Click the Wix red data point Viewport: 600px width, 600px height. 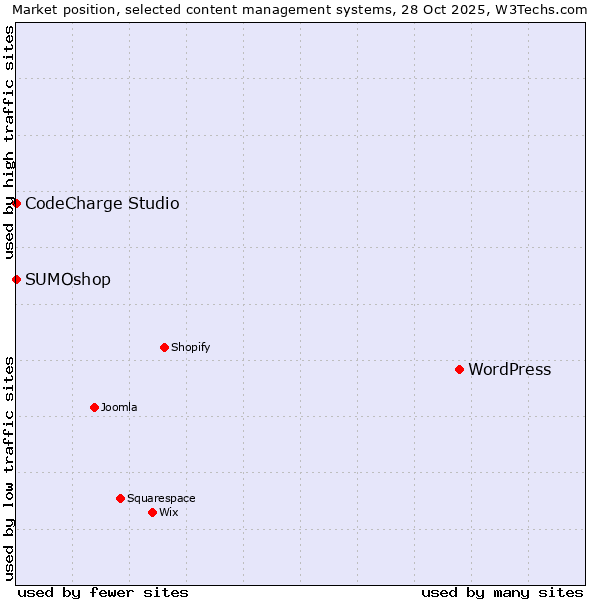pos(152,512)
